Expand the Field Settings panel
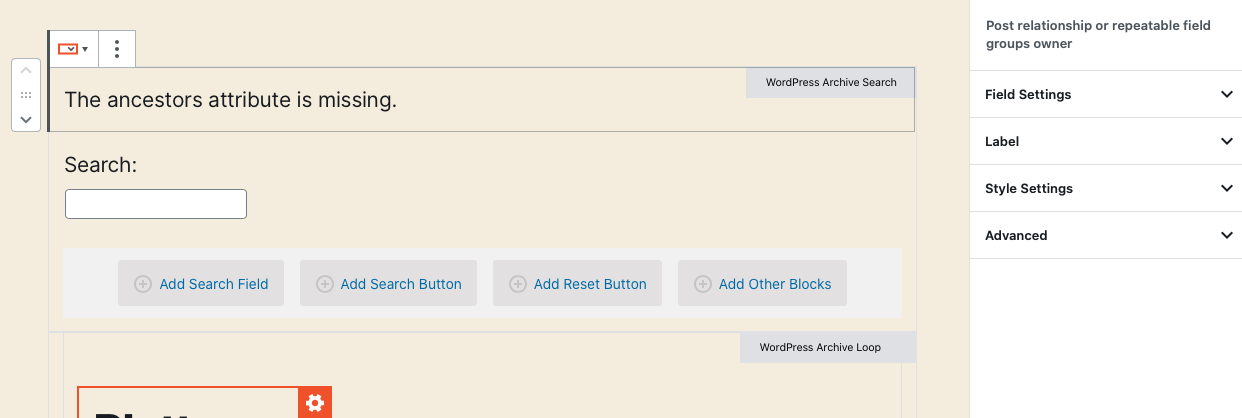Screen dimensions: 1242x418 point(1106,94)
